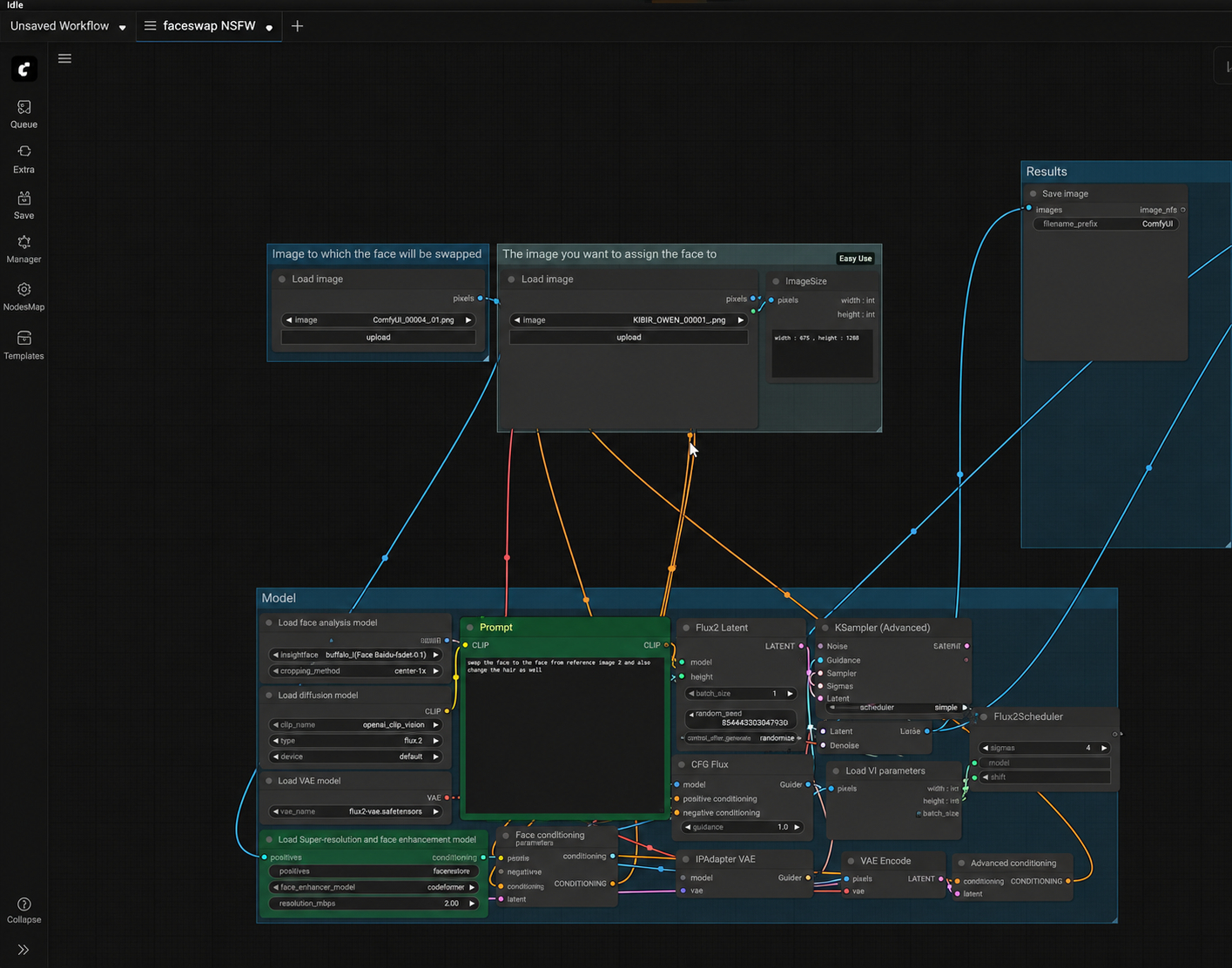Click previous arrow on KIBIR_OWEN_00001_.png image selector

coord(517,320)
